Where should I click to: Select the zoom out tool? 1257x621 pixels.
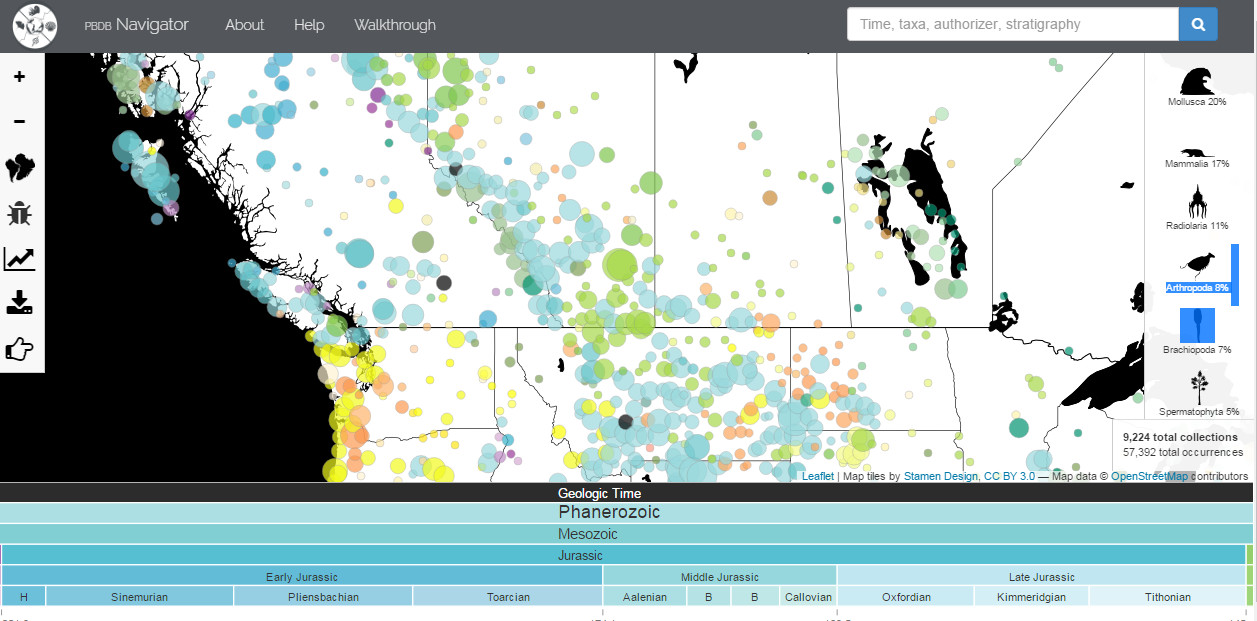(20, 120)
